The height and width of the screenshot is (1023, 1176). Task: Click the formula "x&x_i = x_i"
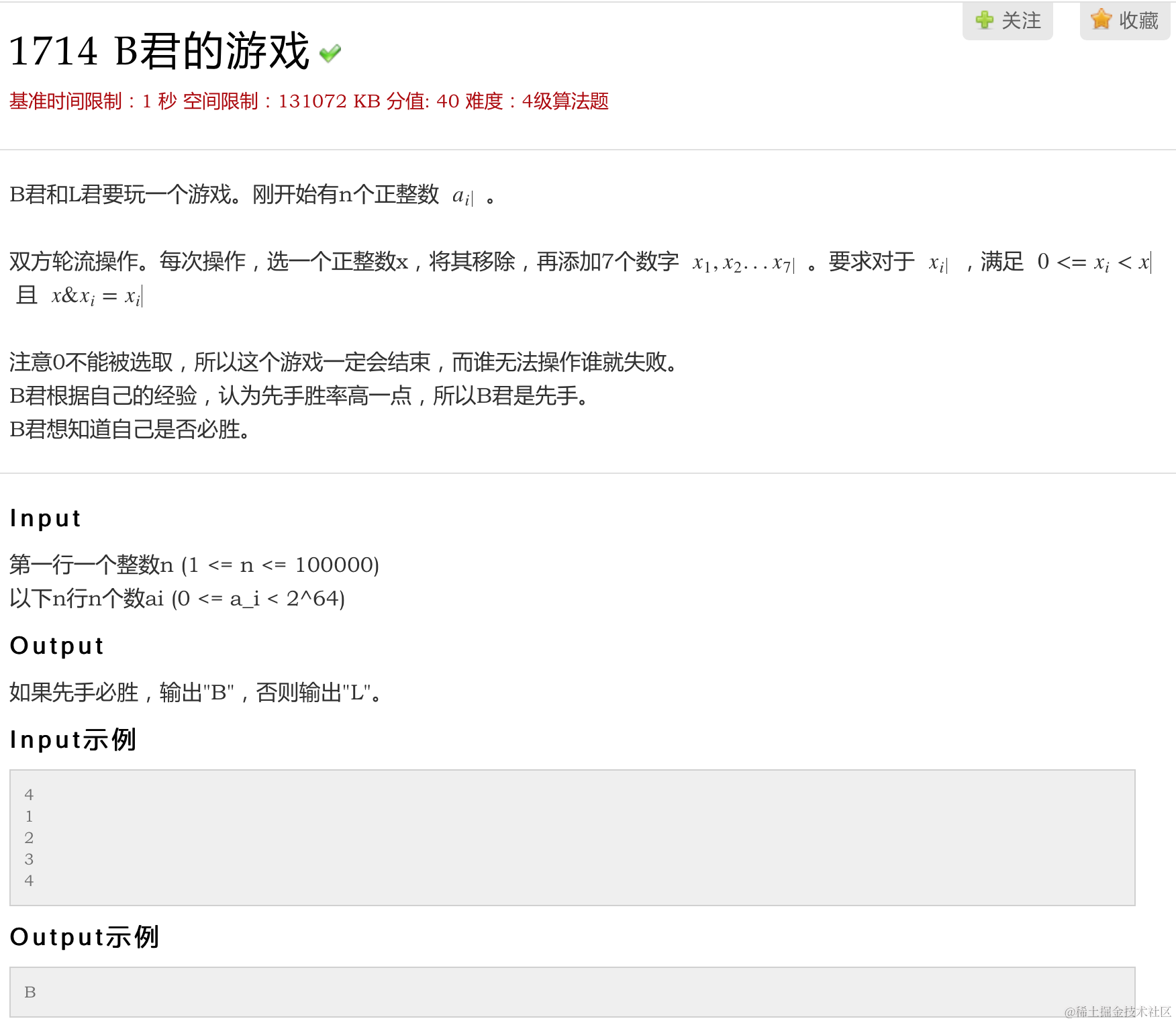(x=97, y=296)
